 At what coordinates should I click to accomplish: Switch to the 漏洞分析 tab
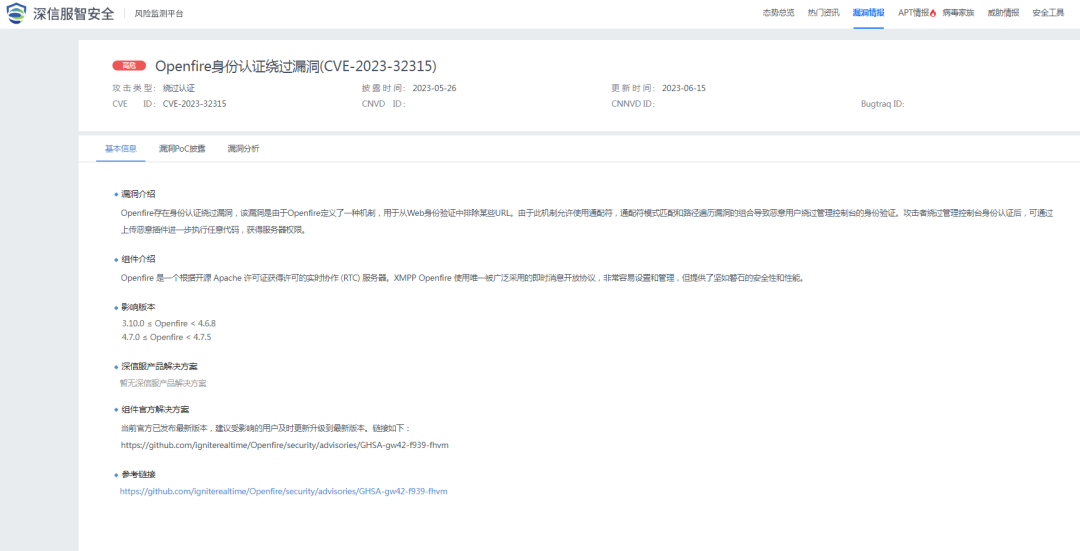click(244, 149)
